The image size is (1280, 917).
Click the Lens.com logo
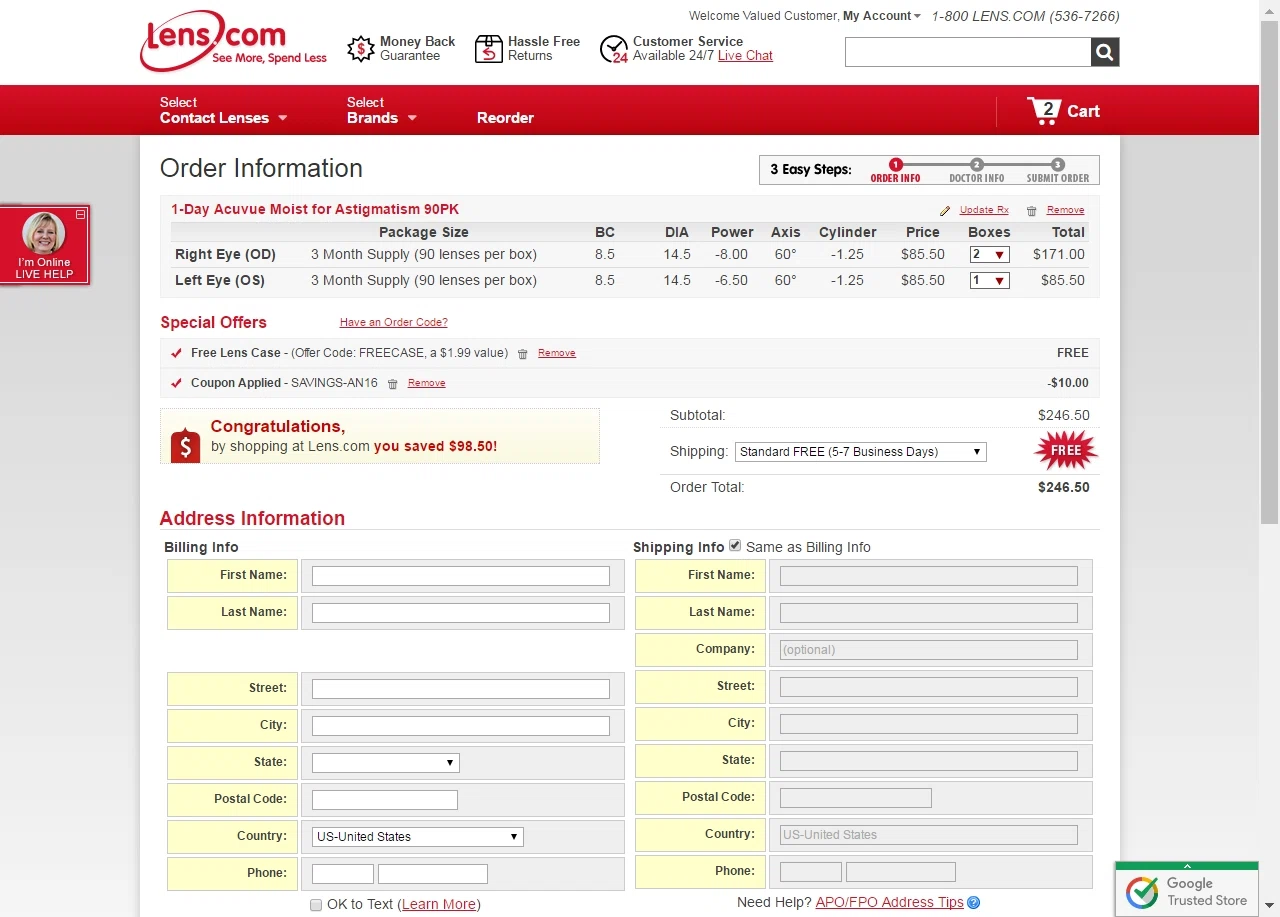pyautogui.click(x=233, y=41)
